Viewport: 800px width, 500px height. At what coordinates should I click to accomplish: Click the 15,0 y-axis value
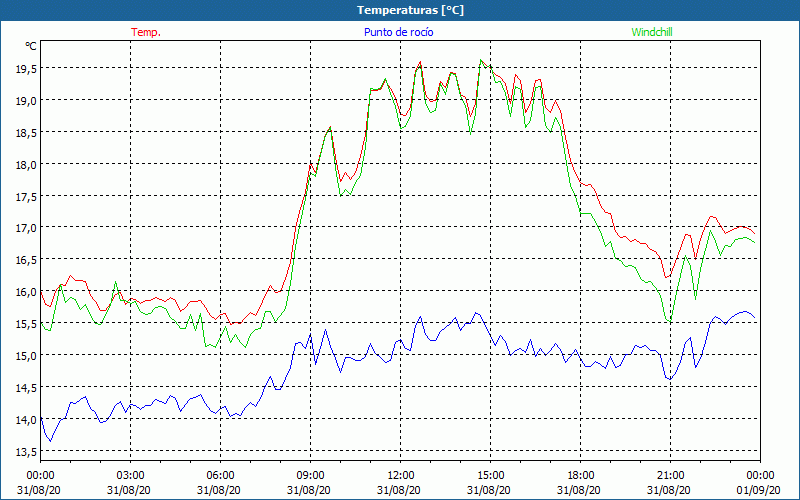[26, 356]
